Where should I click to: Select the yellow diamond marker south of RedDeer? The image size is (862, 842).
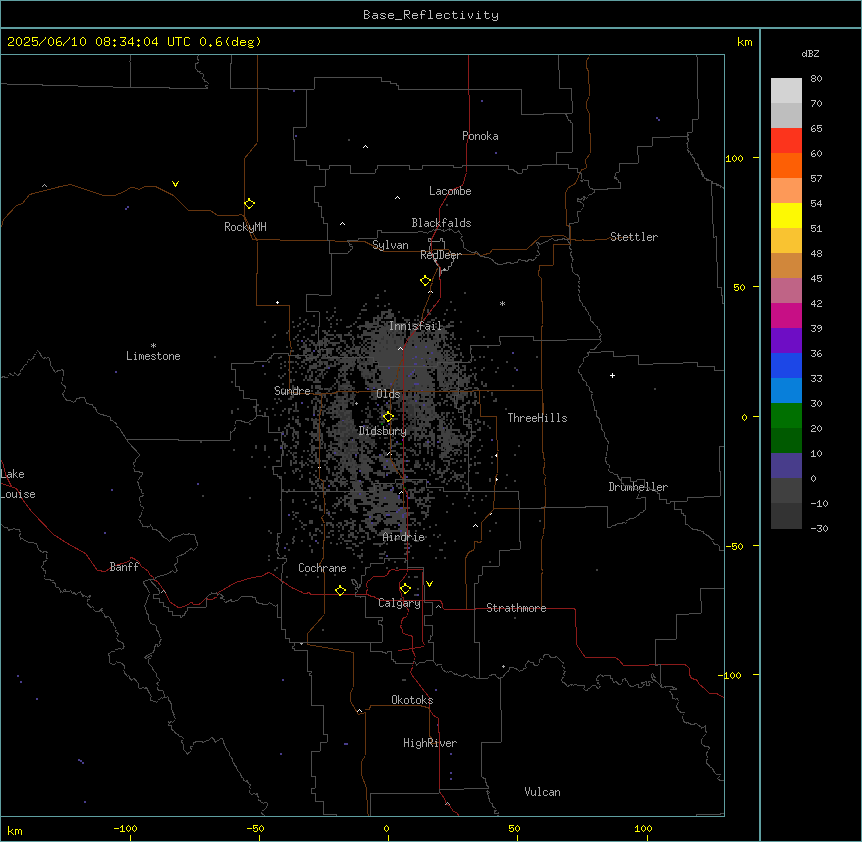point(426,281)
